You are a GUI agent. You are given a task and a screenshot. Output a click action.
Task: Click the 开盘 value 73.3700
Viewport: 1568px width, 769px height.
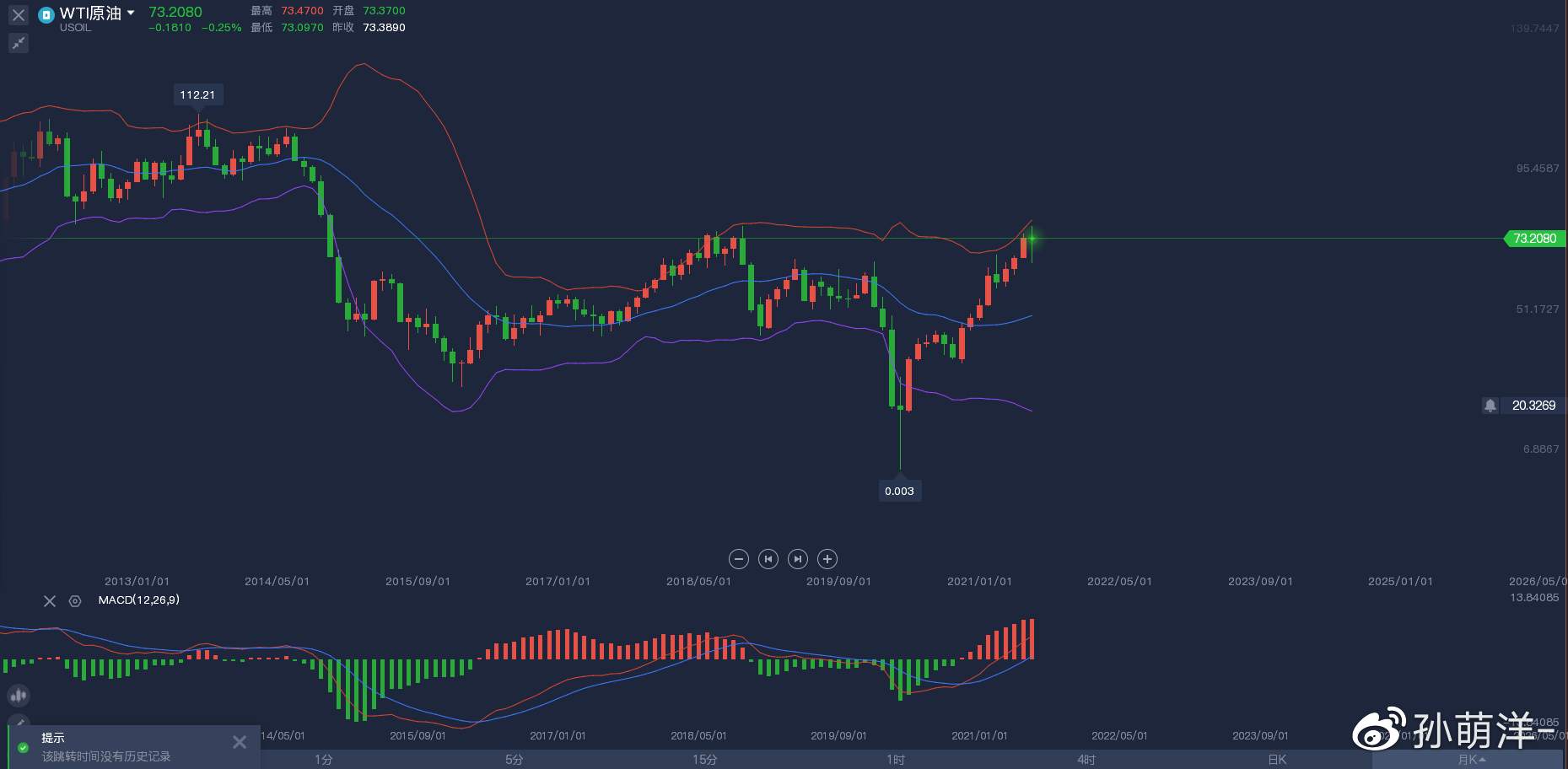click(384, 11)
